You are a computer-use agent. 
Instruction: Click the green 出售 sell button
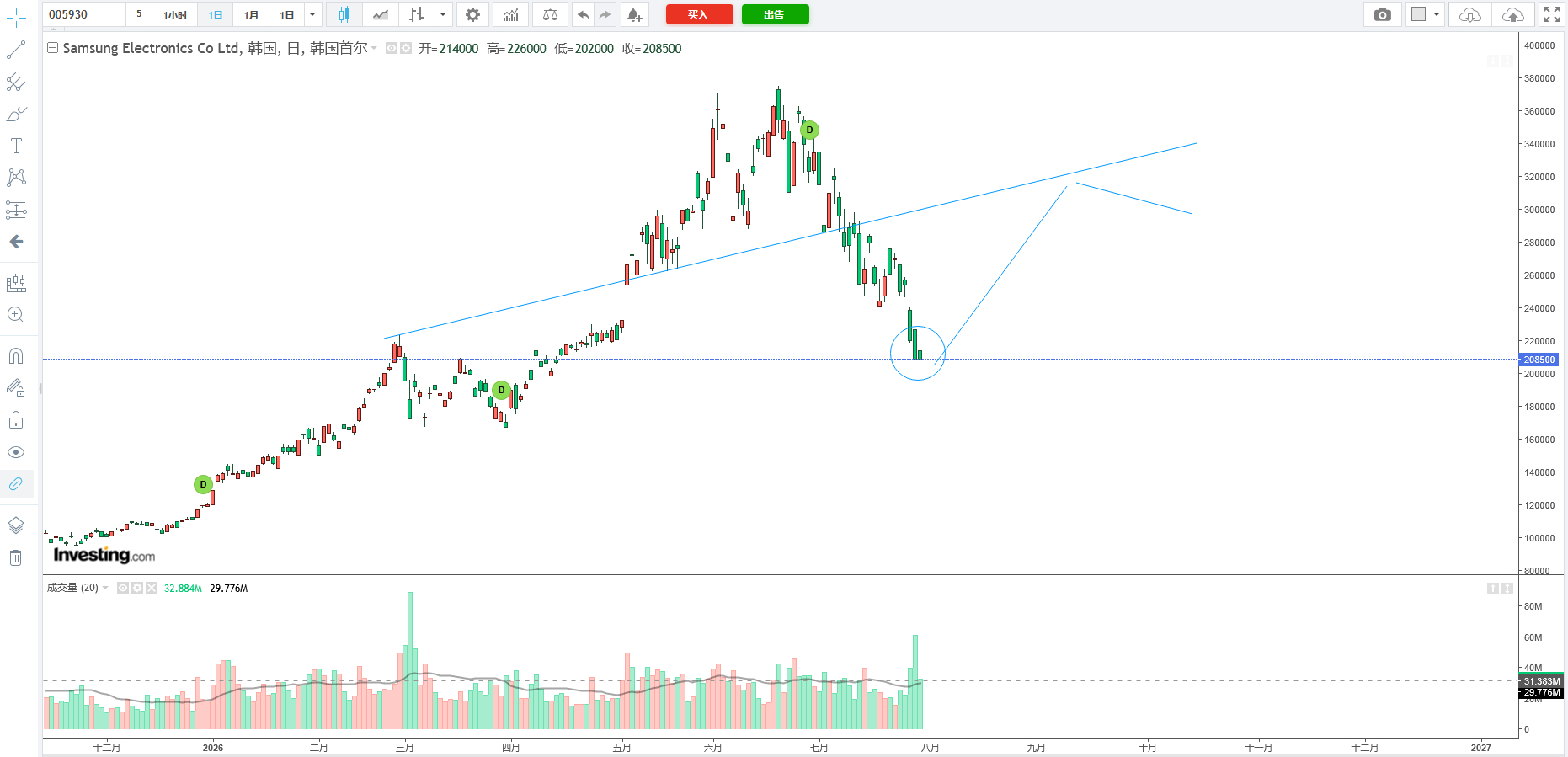click(775, 14)
